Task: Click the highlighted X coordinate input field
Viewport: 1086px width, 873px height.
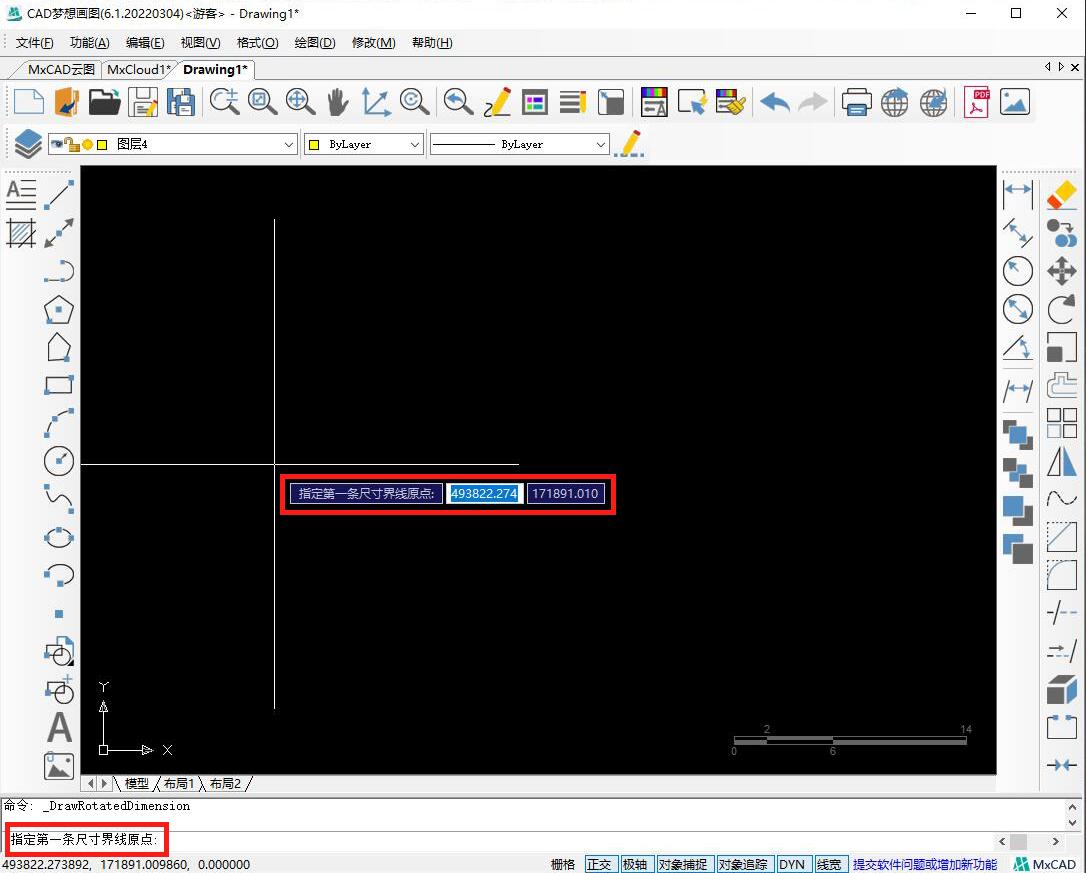Action: coord(485,494)
